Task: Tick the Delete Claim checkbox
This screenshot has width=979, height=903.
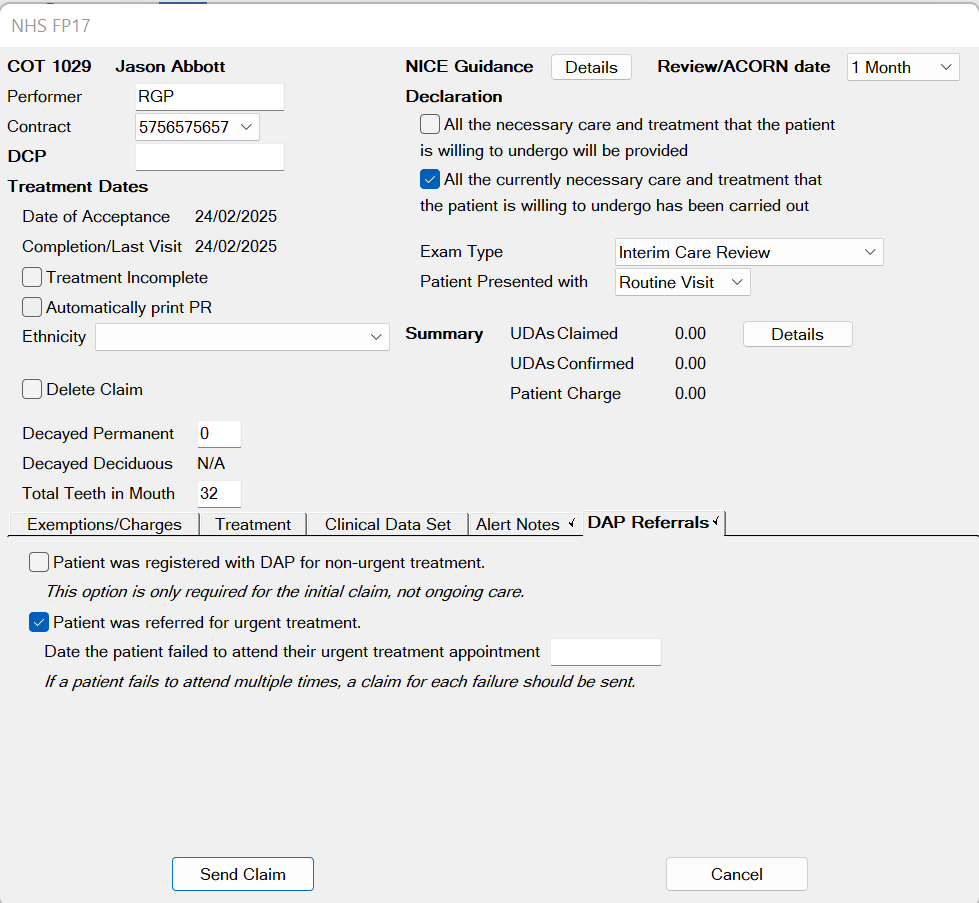Action: click(32, 389)
